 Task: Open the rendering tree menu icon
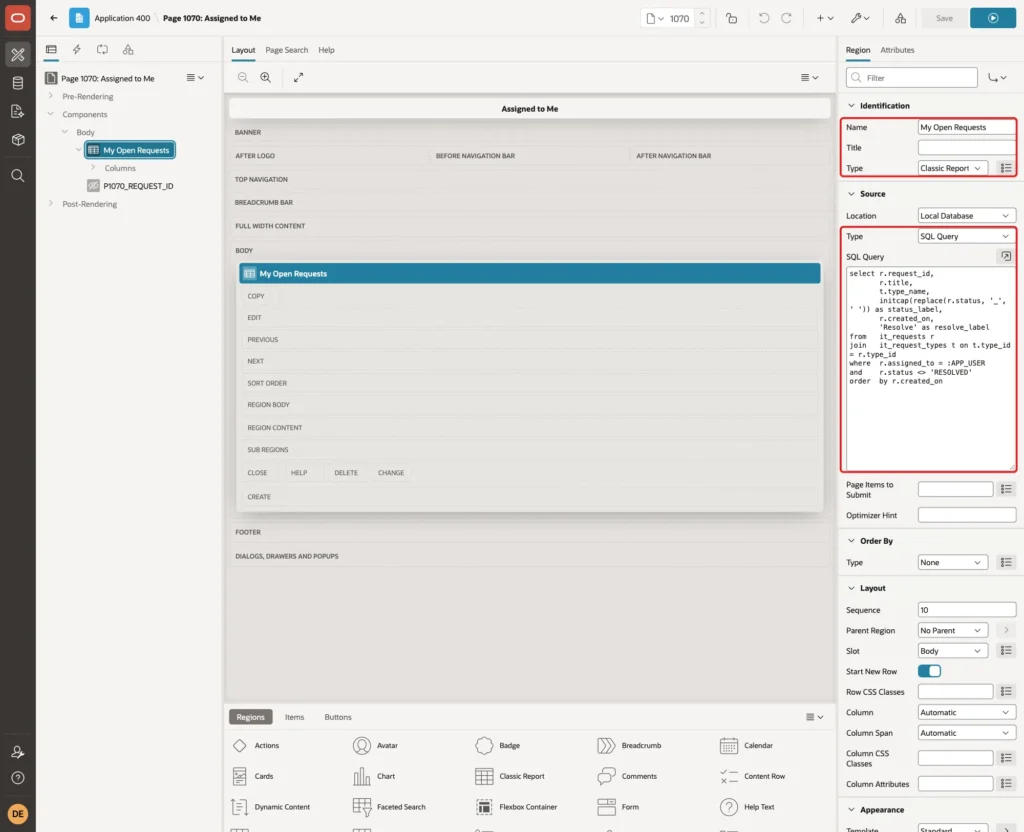(195, 78)
